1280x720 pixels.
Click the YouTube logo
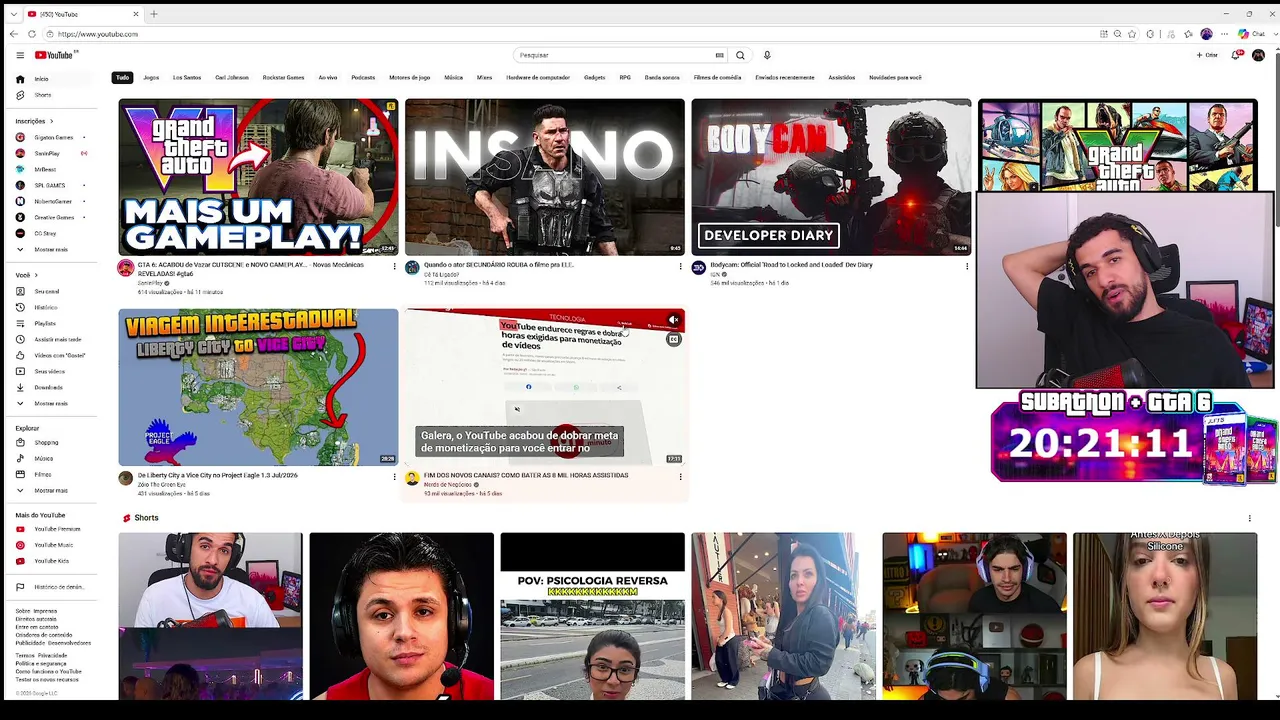(56, 55)
